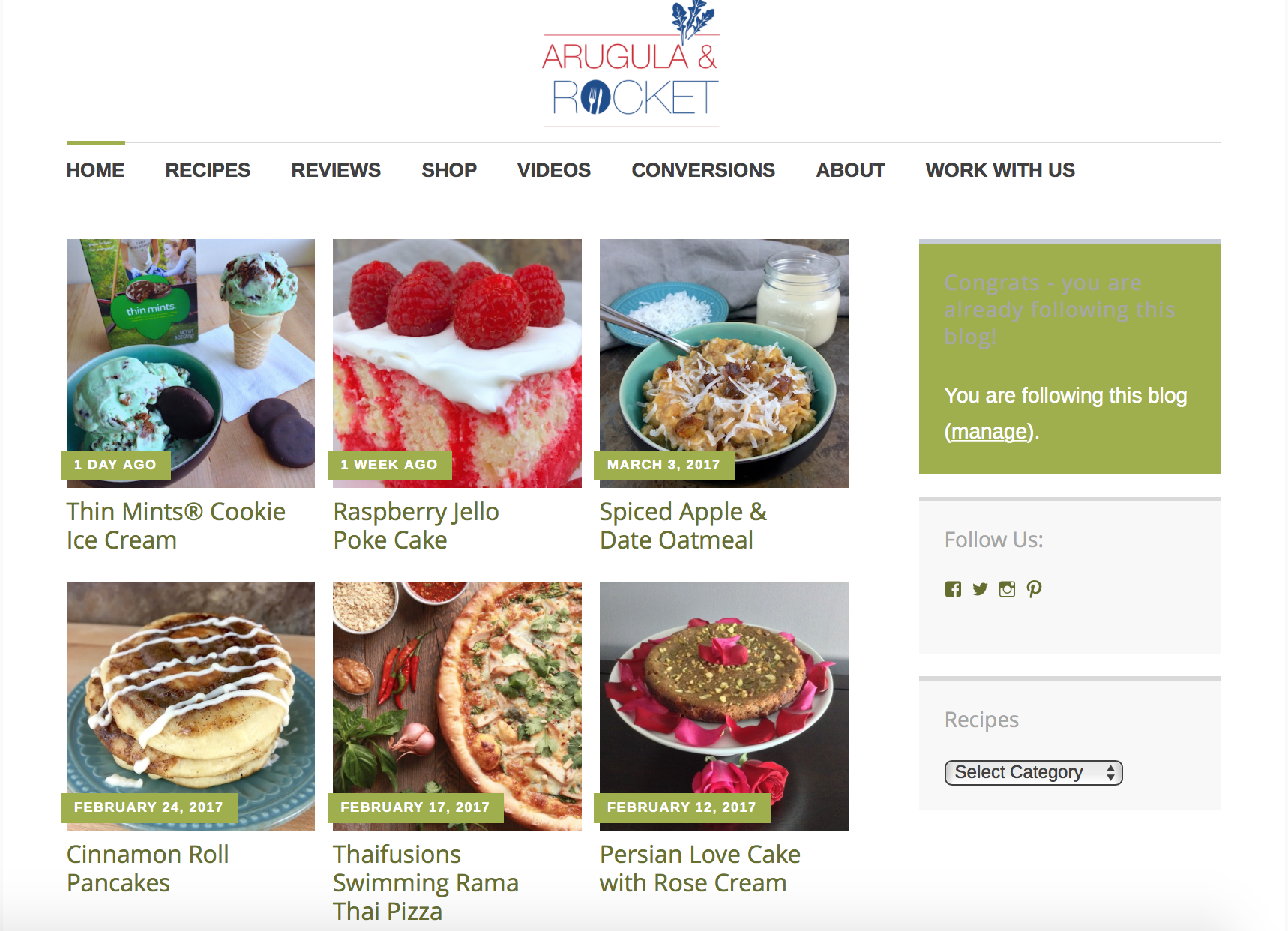Image resolution: width=1288 pixels, height=931 pixels.
Task: Open the Facebook follow icon
Action: (x=953, y=589)
